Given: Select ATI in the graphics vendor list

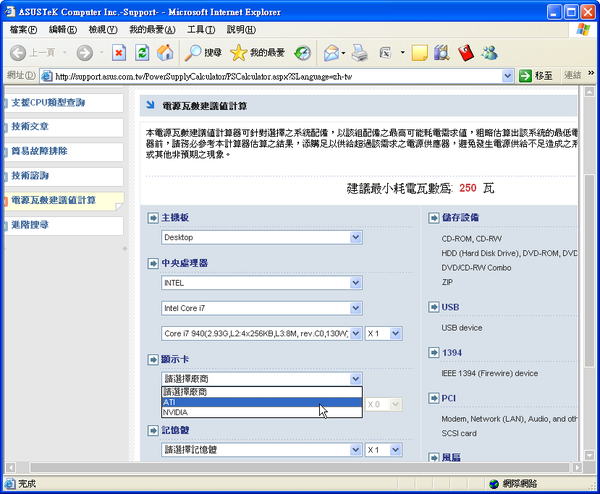Looking at the screenshot, I should (262, 402).
